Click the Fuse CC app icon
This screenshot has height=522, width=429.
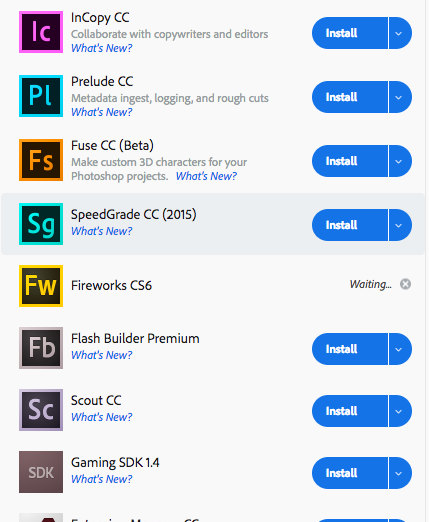[41, 160]
